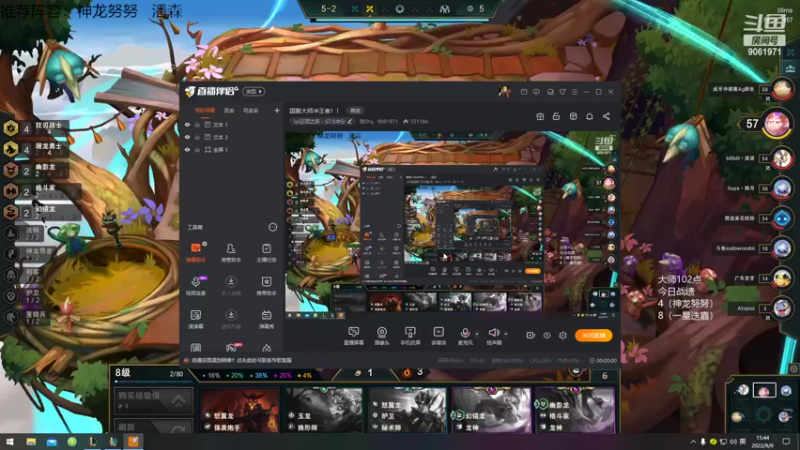
Task: Open the message icon in the companion title bar
Action: tap(524, 92)
